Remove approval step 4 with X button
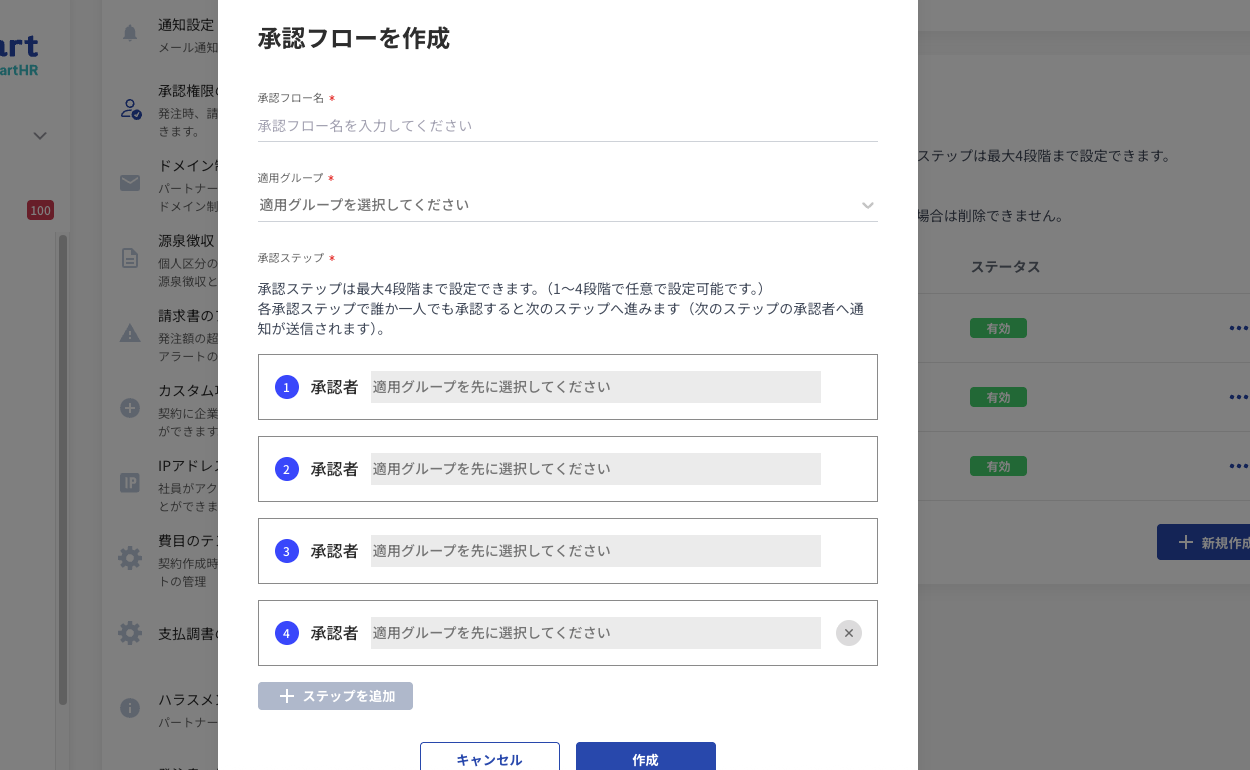The height and width of the screenshot is (770, 1250). [x=848, y=633]
